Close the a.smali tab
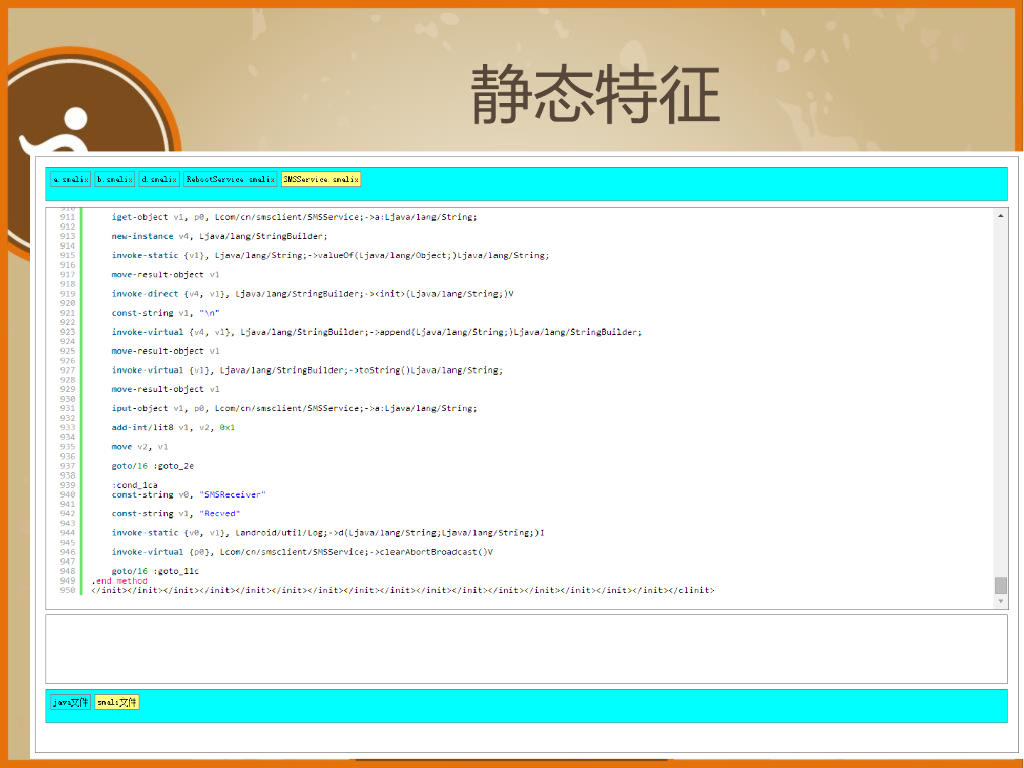Viewport: 1024px width, 768px height. 87,179
